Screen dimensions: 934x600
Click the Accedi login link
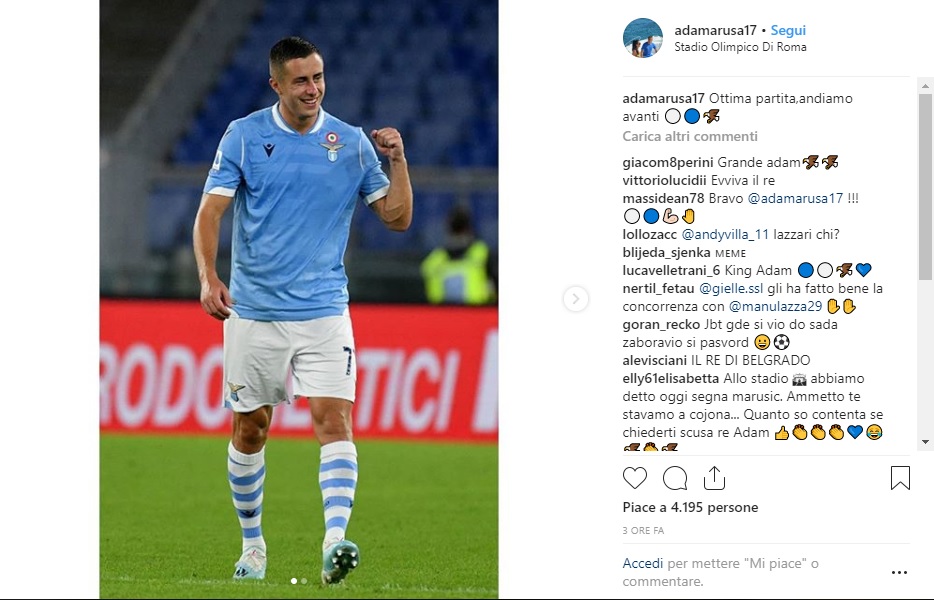click(642, 563)
